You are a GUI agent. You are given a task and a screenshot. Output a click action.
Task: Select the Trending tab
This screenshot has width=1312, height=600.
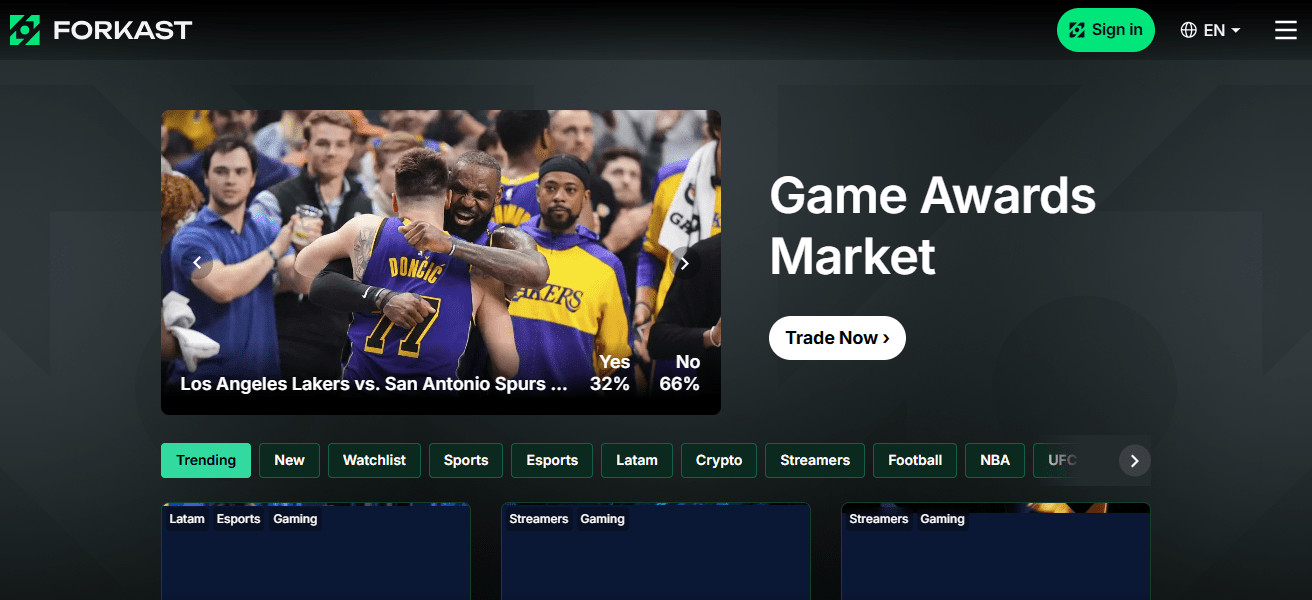click(206, 460)
